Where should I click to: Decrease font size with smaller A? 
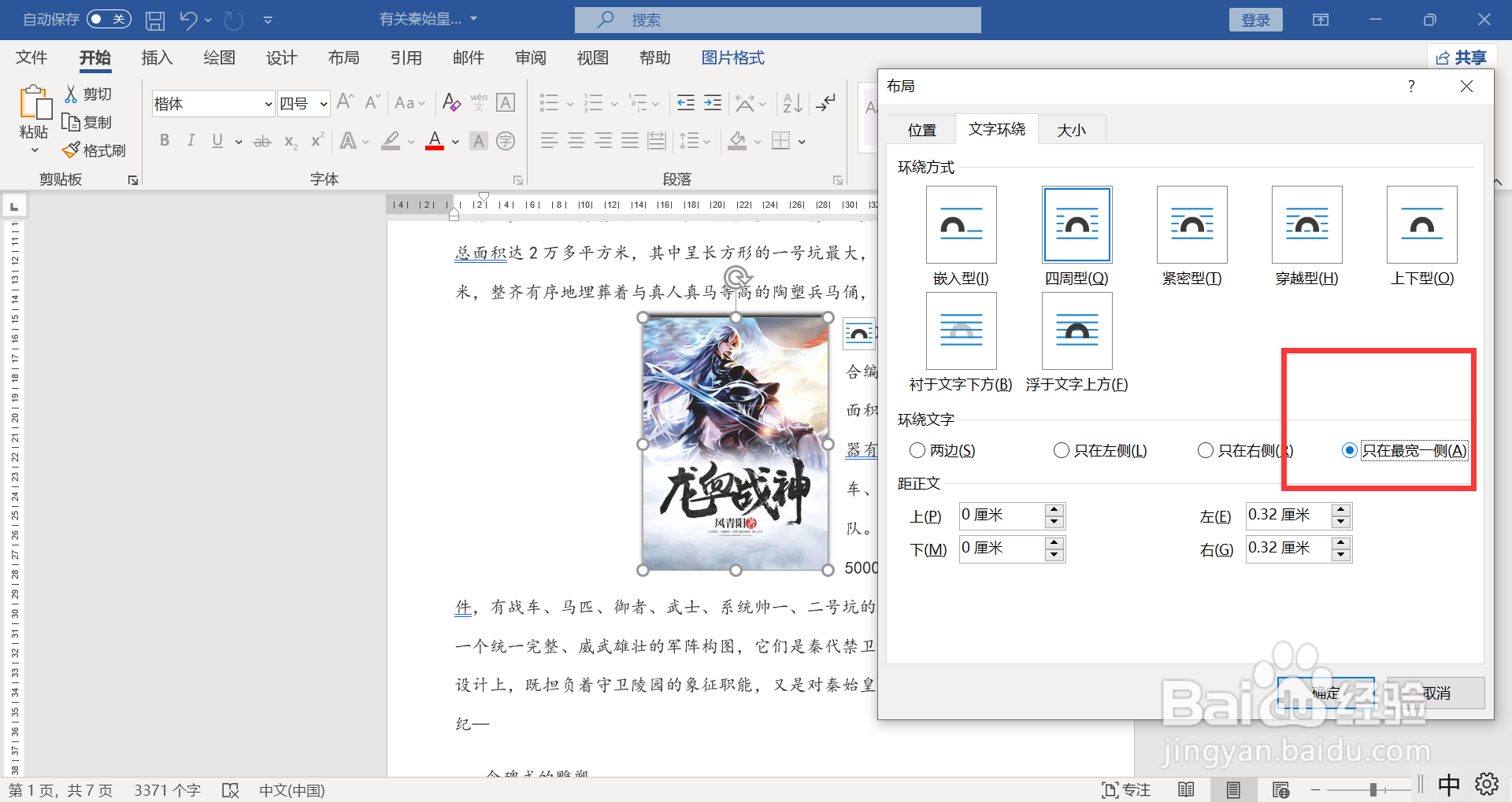(x=372, y=102)
